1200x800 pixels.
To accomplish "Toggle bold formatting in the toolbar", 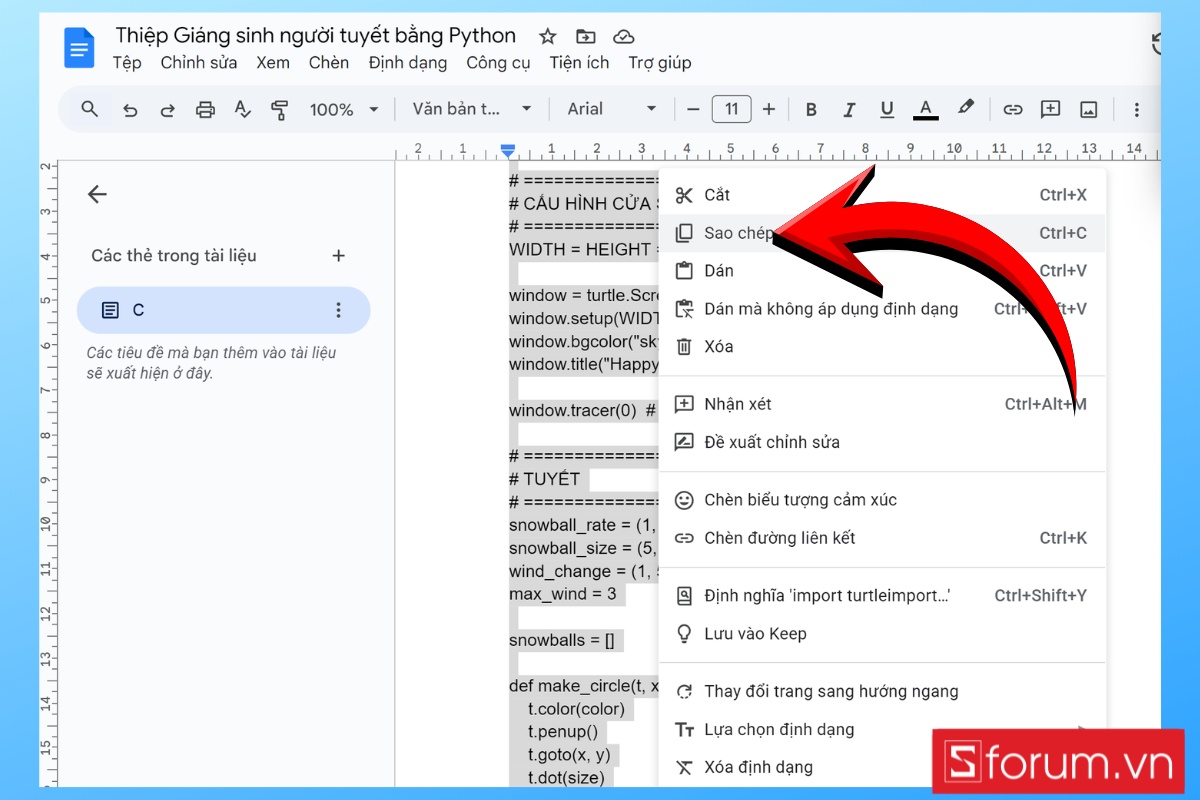I will pos(811,109).
